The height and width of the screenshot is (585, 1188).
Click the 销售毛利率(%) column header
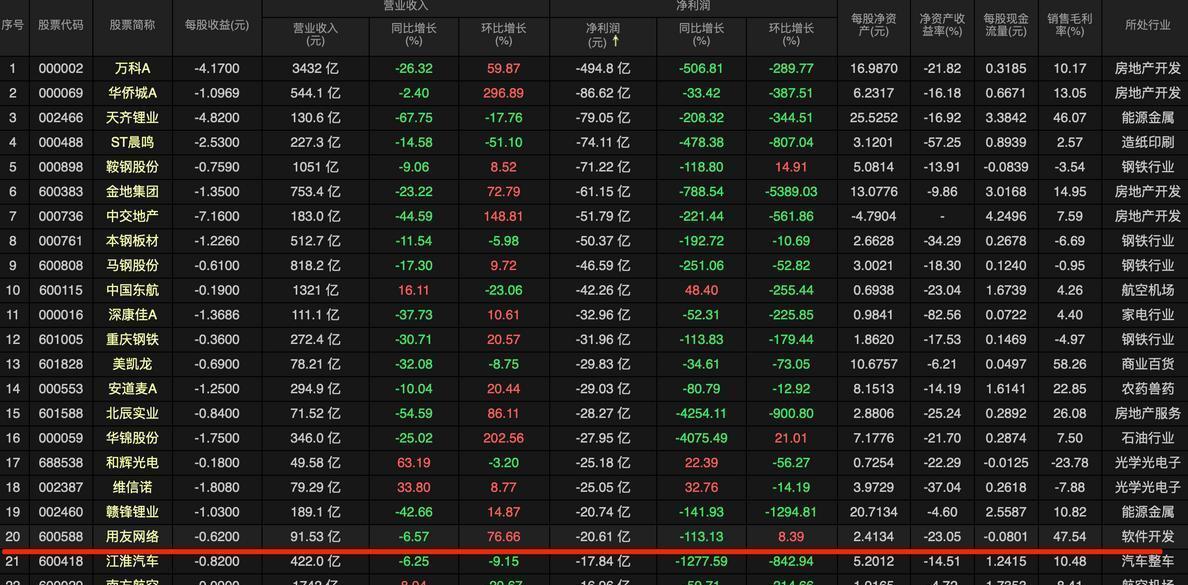(1069, 24)
